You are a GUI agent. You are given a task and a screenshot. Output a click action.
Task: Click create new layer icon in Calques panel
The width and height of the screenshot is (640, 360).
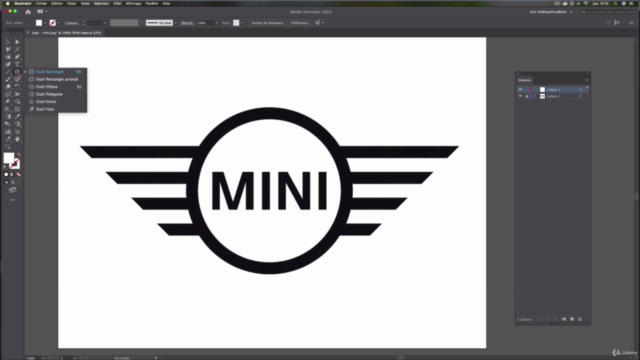572,319
